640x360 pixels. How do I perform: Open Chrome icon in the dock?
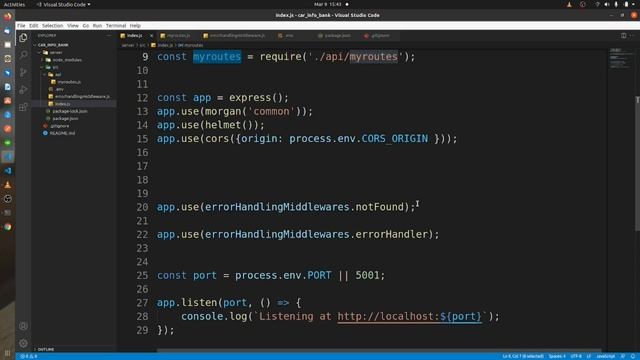[8, 227]
